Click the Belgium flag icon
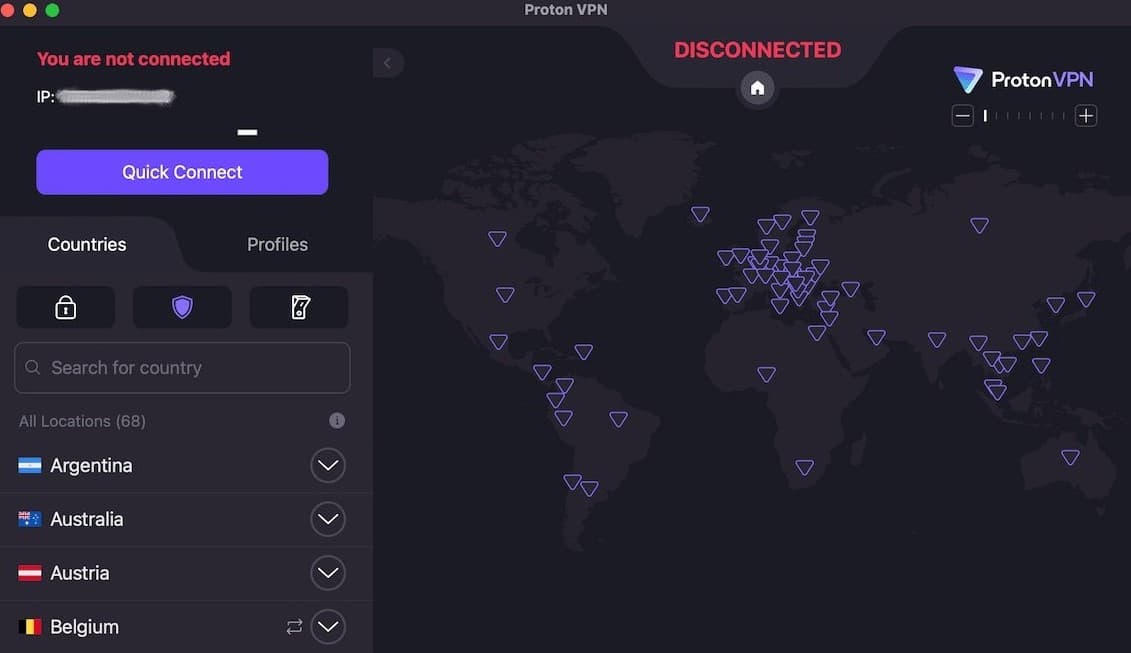This screenshot has height=653, width=1131. 30,626
